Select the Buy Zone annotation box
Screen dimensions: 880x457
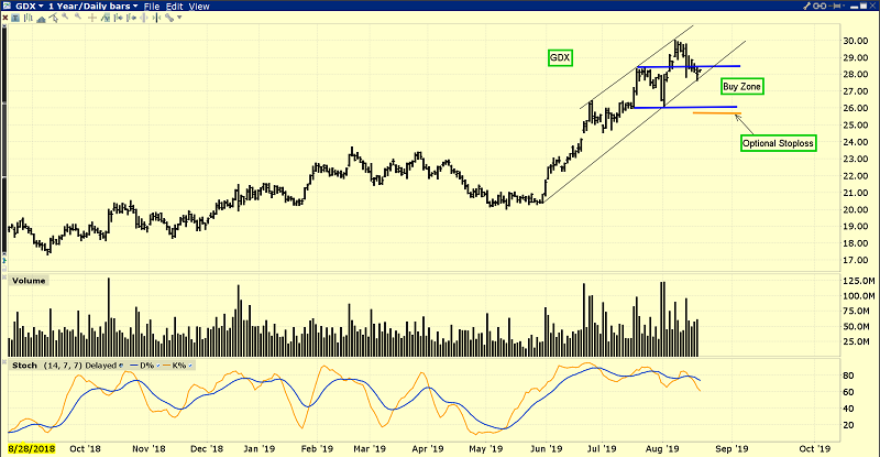pos(742,86)
